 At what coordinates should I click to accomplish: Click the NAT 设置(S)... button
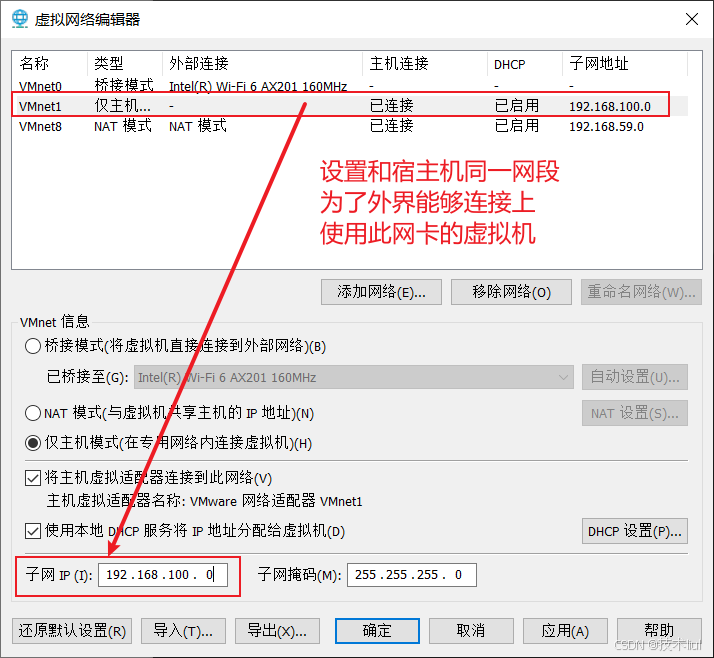click(635, 413)
